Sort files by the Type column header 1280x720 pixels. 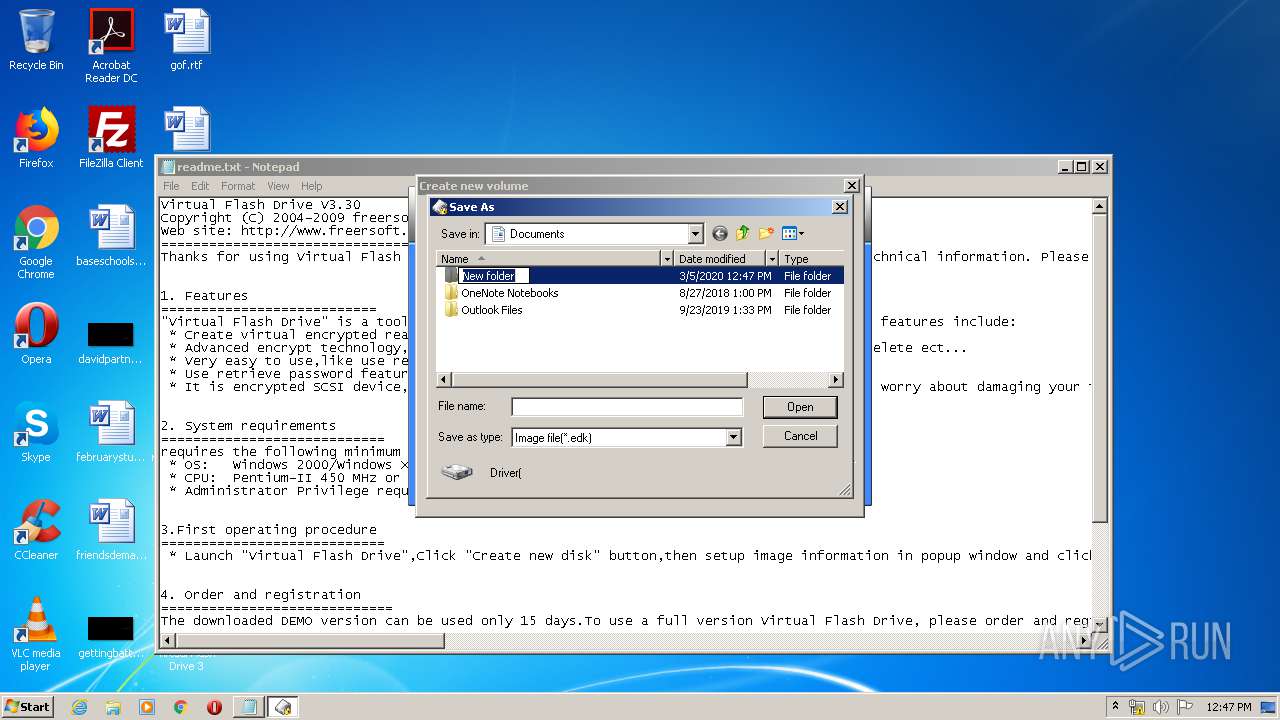tap(811, 258)
